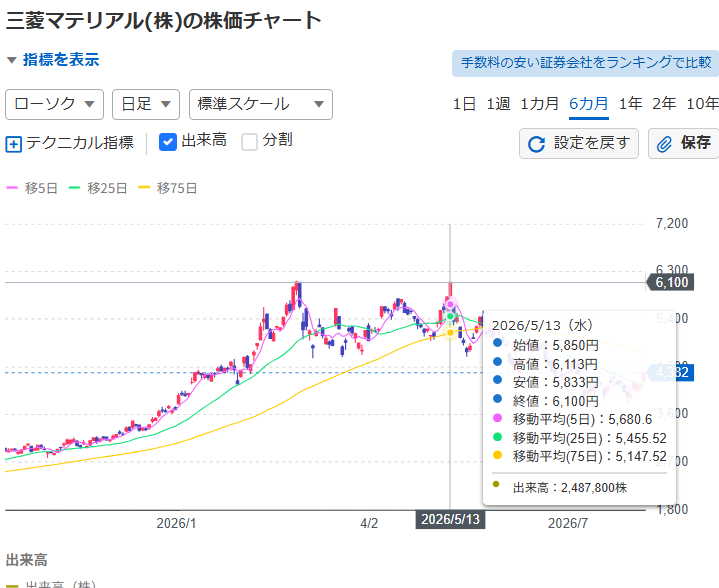The image size is (719, 588).
Task: Open the 日足 interval dropdown
Action: (x=146, y=105)
